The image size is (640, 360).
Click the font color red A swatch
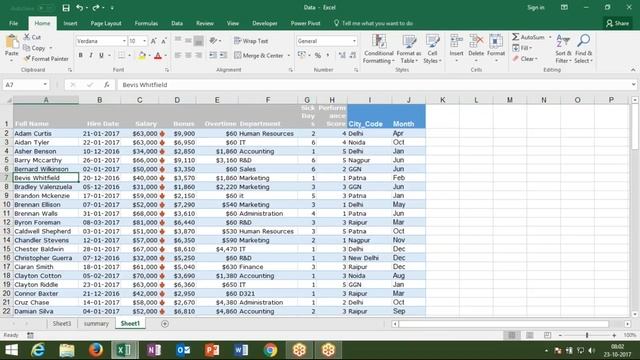click(x=158, y=56)
